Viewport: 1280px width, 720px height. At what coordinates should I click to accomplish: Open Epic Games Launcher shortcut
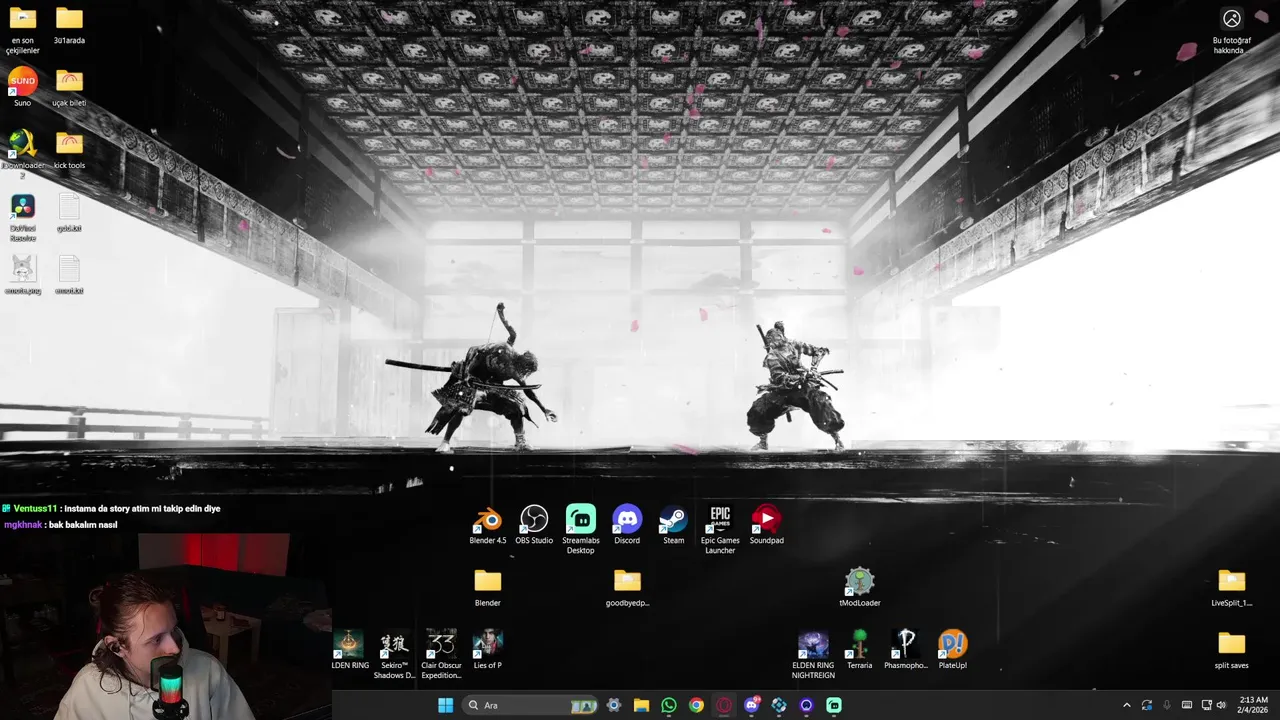tap(720, 530)
